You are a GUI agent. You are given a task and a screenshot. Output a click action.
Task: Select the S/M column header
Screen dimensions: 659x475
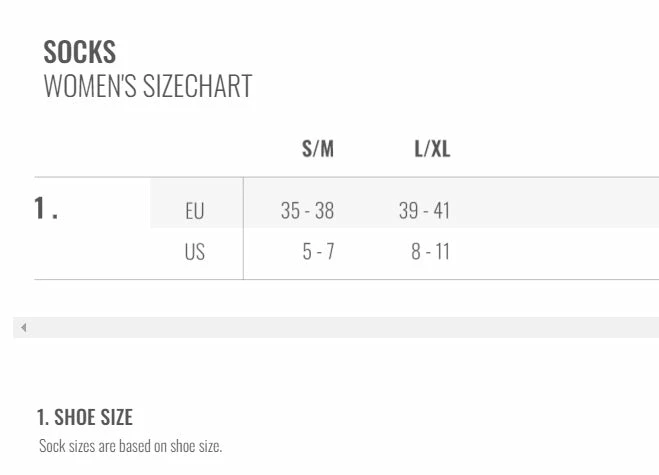pos(318,149)
